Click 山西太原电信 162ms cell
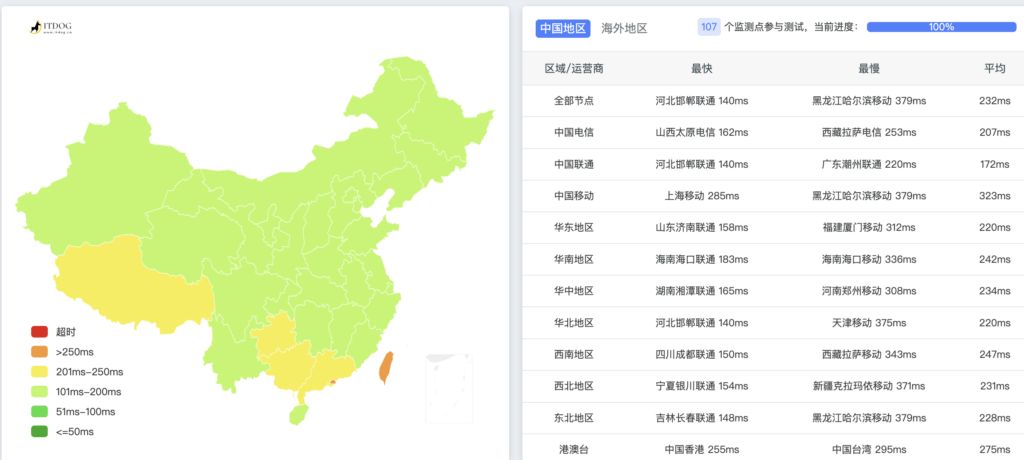Image resolution: width=1024 pixels, height=460 pixels. pyautogui.click(x=702, y=132)
